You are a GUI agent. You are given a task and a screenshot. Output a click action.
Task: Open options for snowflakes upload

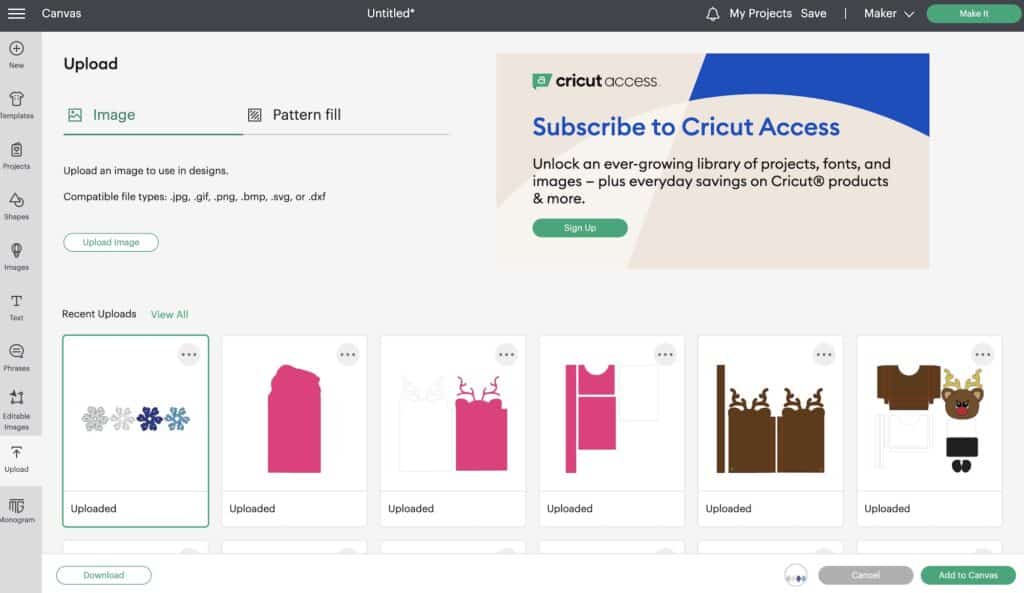(189, 355)
